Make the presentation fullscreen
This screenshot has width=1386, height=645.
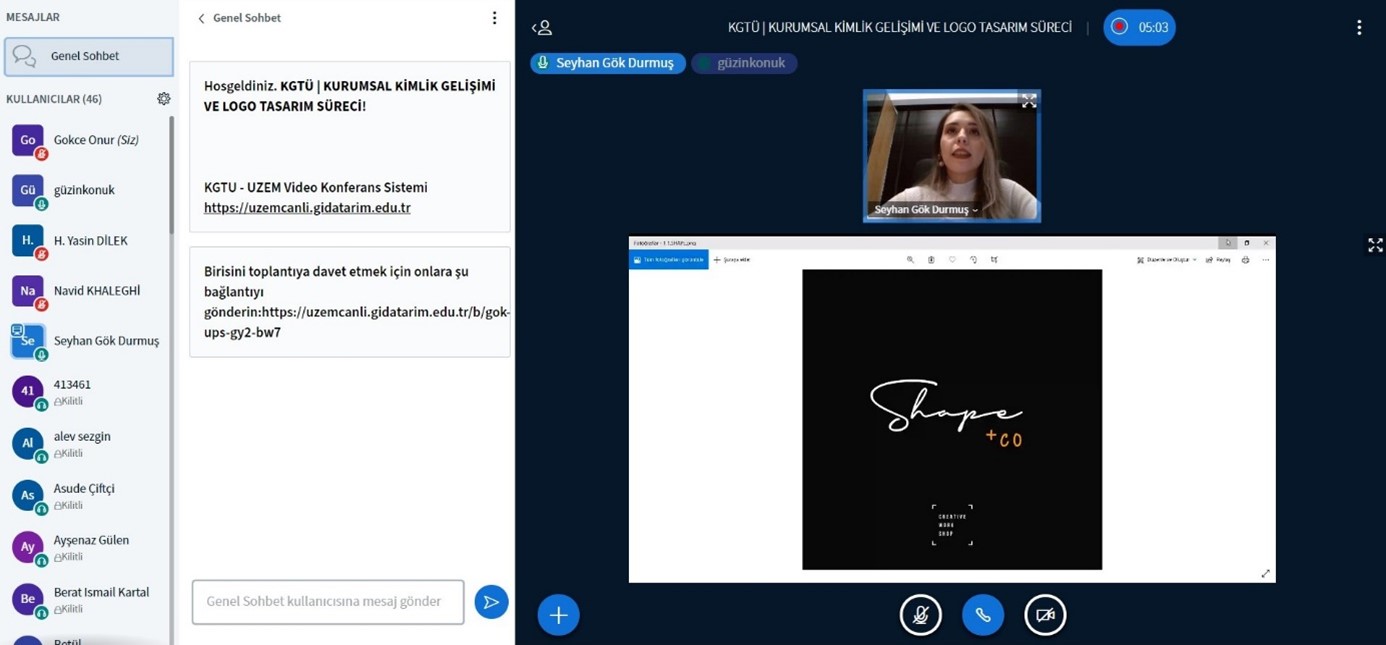point(1375,245)
